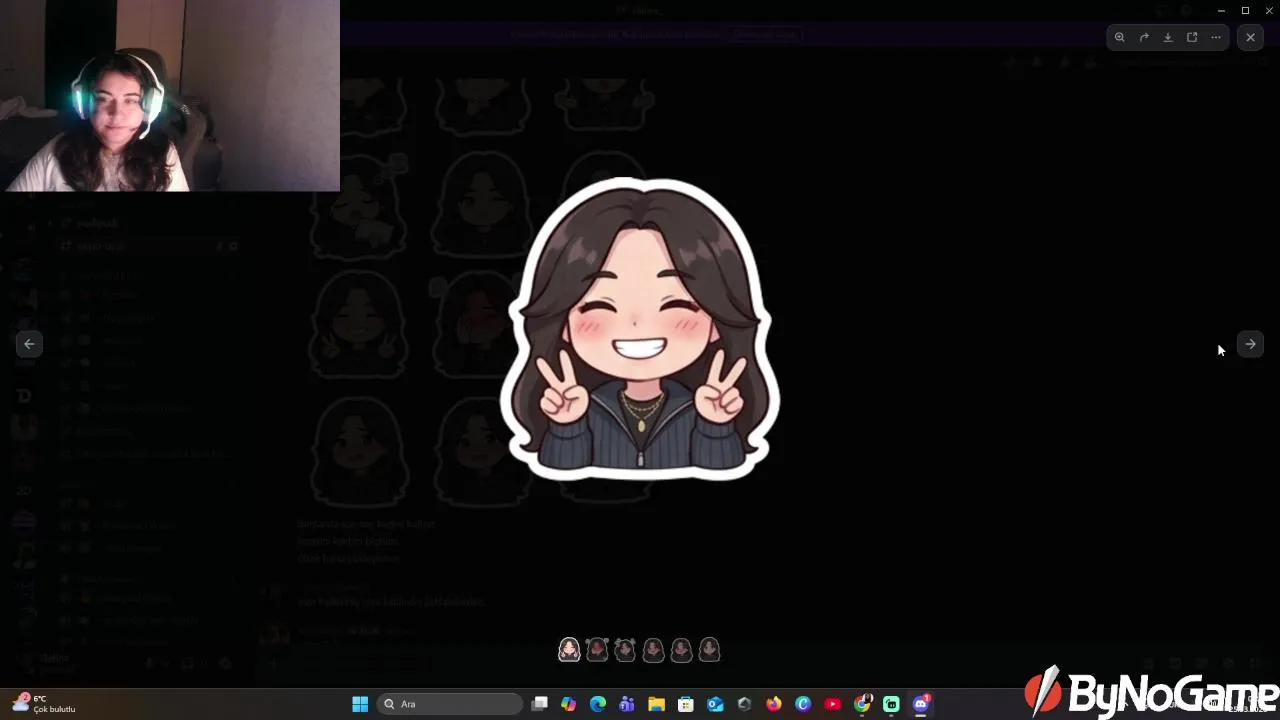1280x720 pixels.
Task: Open Task View from the taskbar
Action: (539, 704)
